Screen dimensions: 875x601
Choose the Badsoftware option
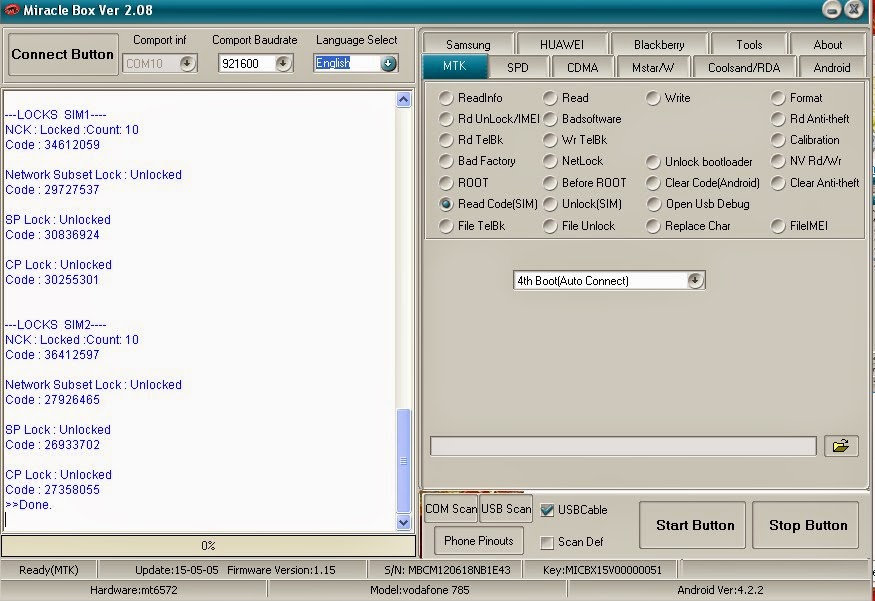coord(550,119)
